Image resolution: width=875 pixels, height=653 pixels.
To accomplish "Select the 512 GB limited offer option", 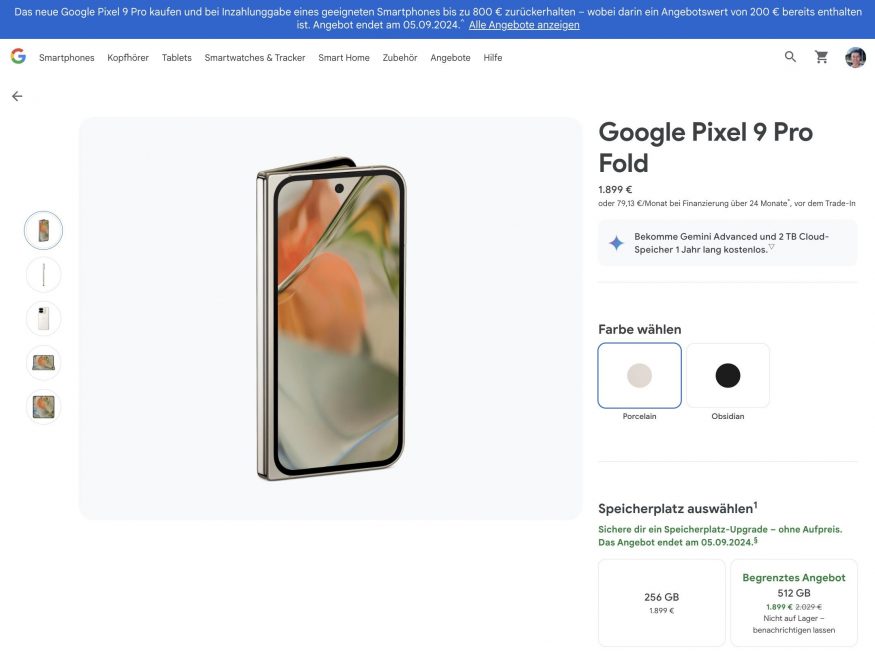I will (x=793, y=603).
